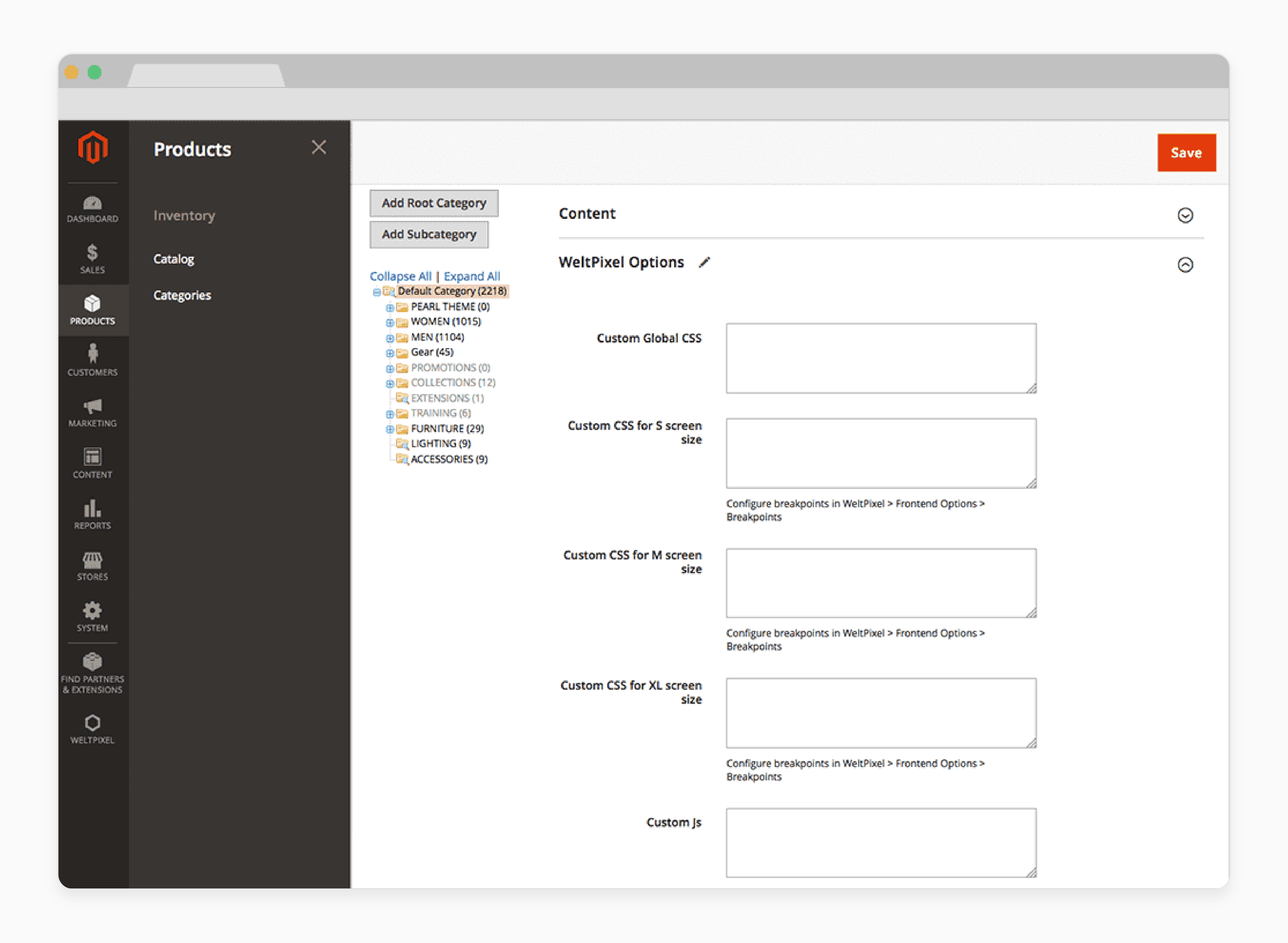Collapse the WeltPixel Options section
Screen dimensions: 1288x943
[1185, 264]
